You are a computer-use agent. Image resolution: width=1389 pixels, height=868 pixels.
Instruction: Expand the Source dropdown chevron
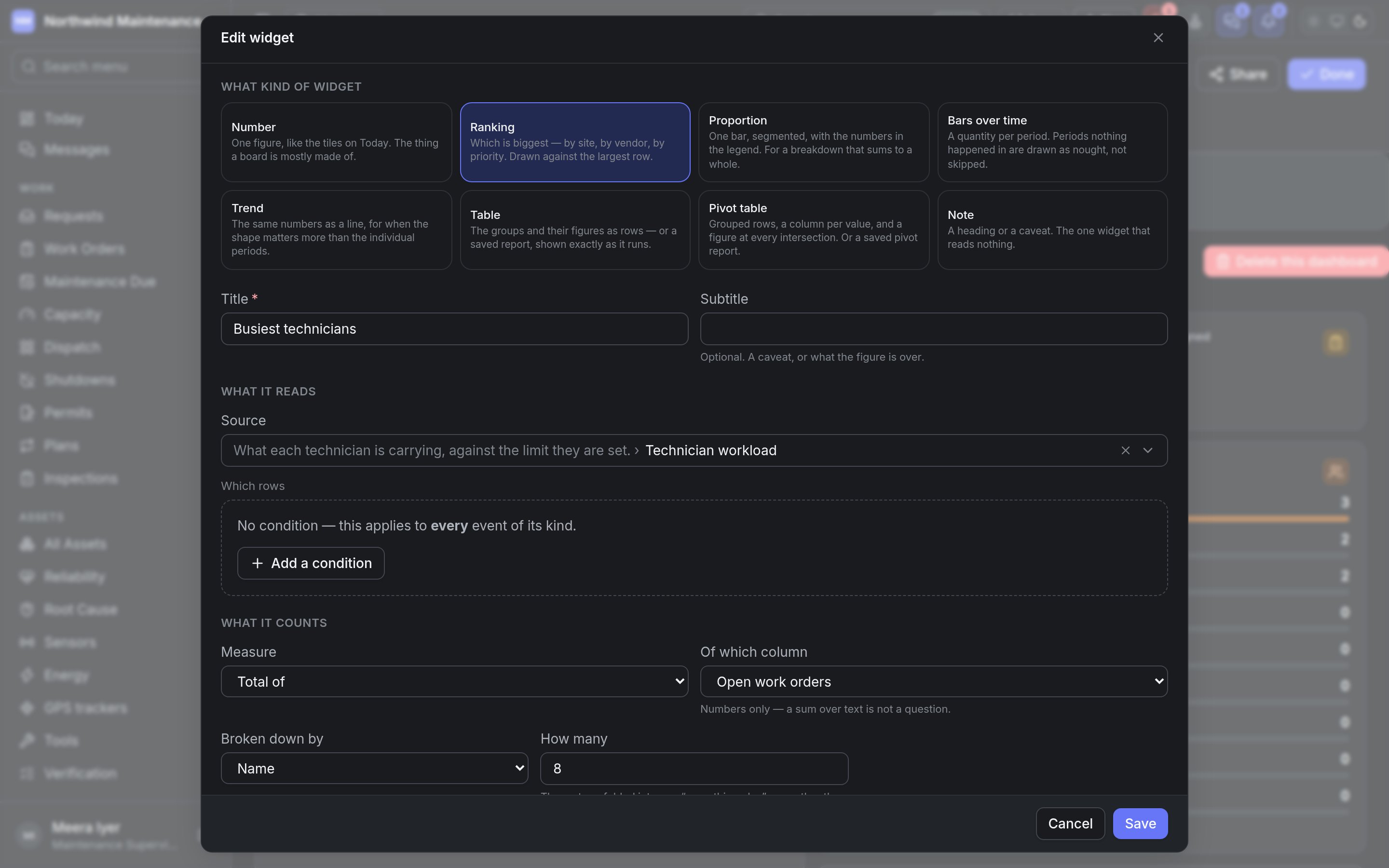(1147, 451)
